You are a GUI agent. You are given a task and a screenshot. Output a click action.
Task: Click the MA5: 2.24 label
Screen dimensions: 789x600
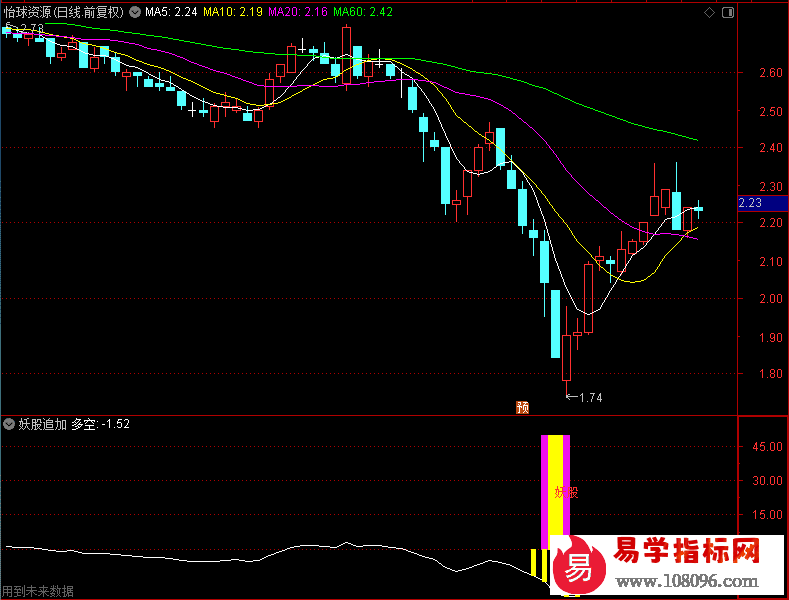171,12
